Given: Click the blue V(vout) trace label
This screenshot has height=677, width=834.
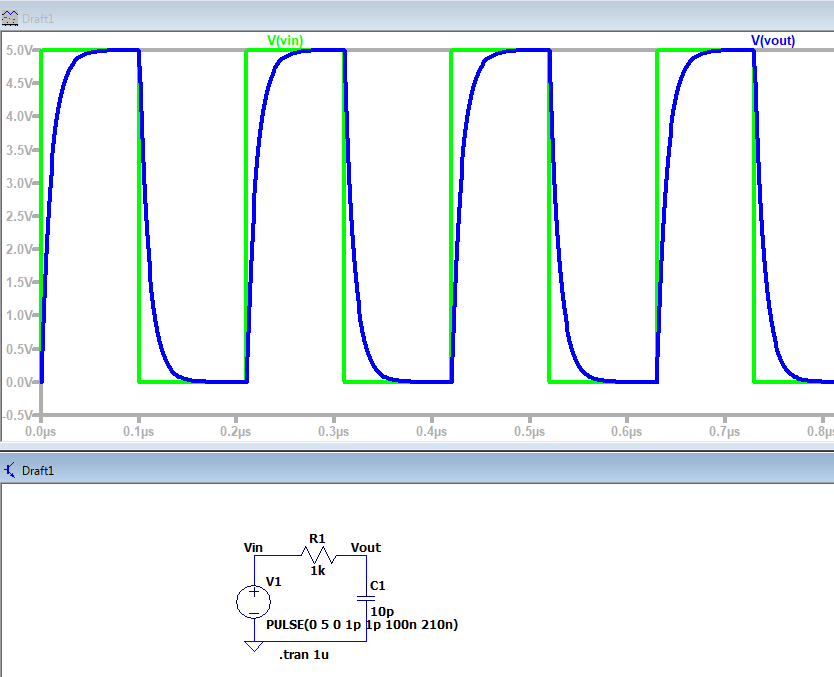Looking at the screenshot, I should pos(773,40).
